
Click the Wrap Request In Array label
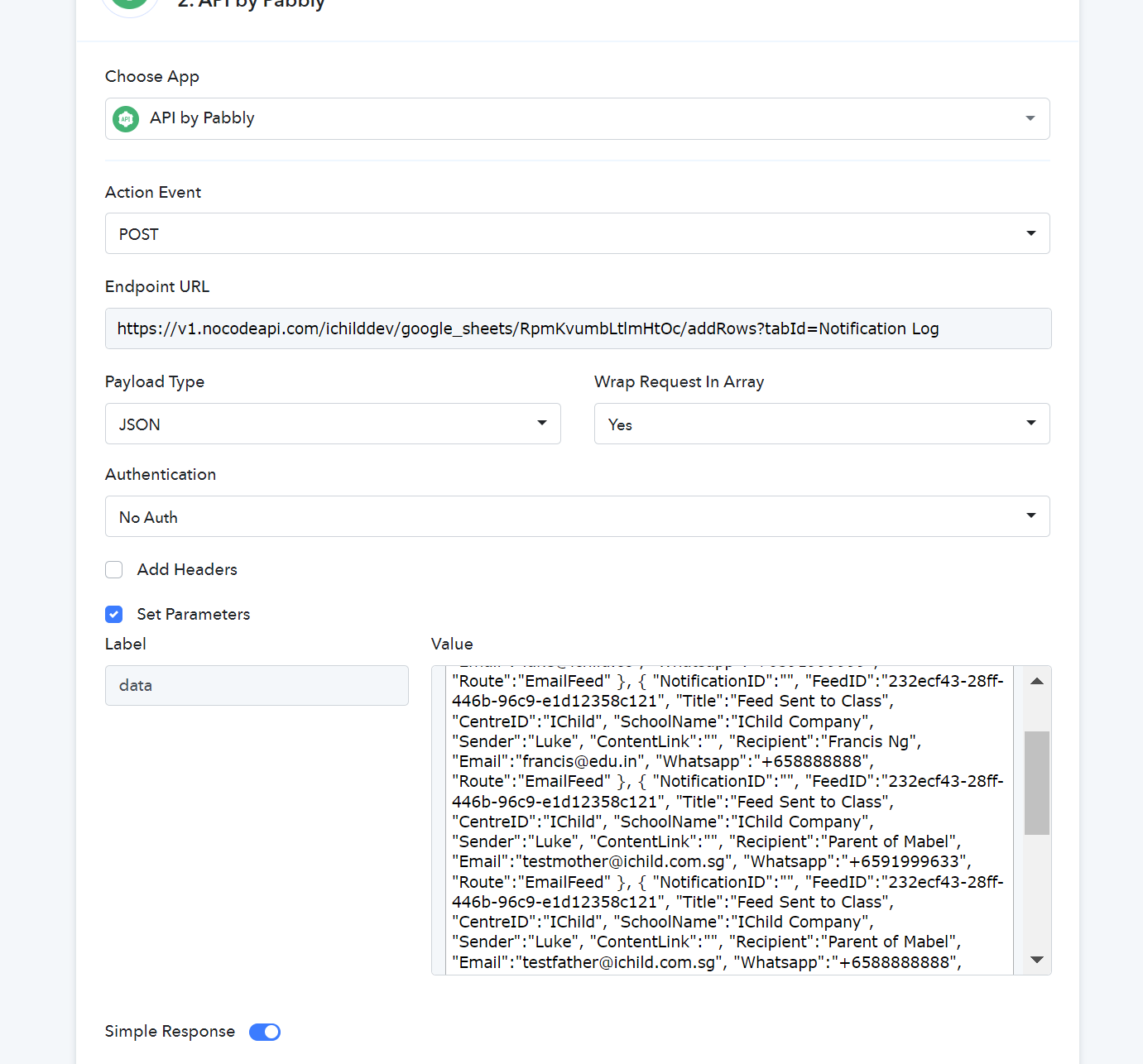(x=680, y=381)
